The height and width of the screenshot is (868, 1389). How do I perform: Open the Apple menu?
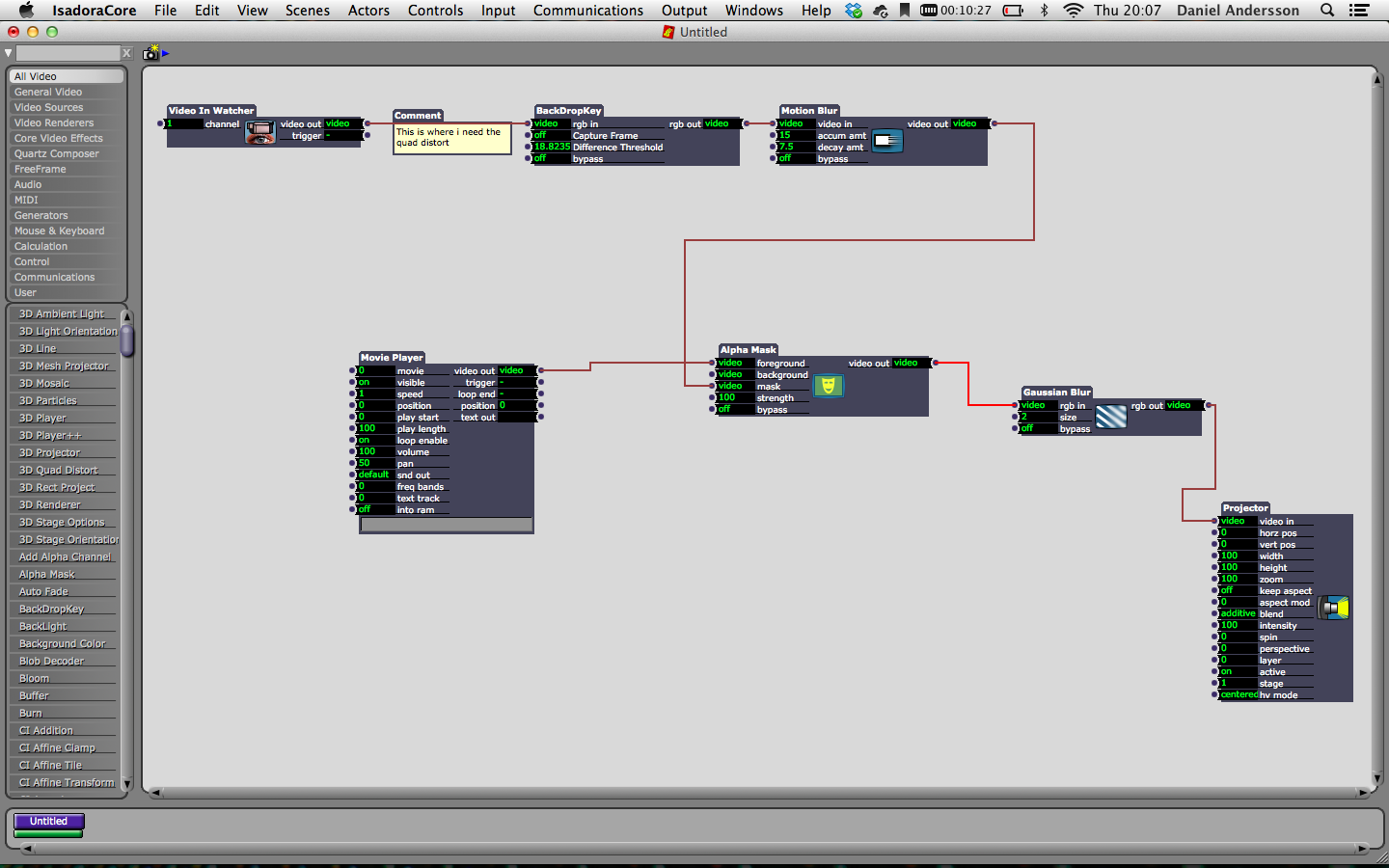click(x=26, y=11)
